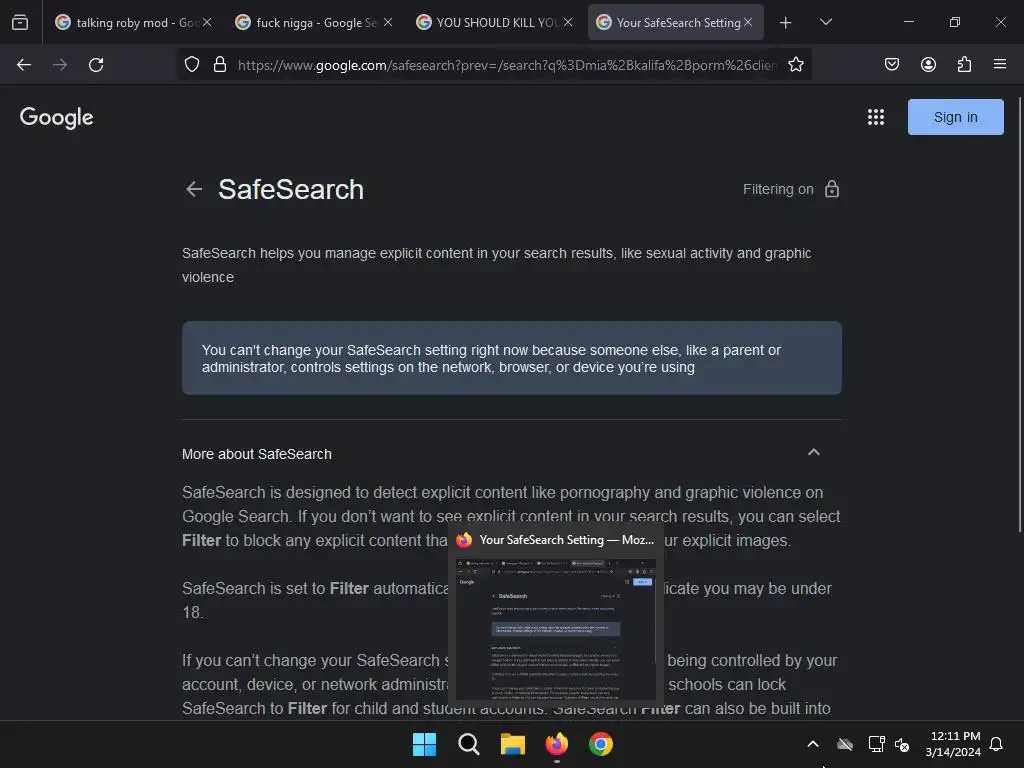Open the Save to Pocket icon
This screenshot has width=1024, height=768.
(892, 64)
